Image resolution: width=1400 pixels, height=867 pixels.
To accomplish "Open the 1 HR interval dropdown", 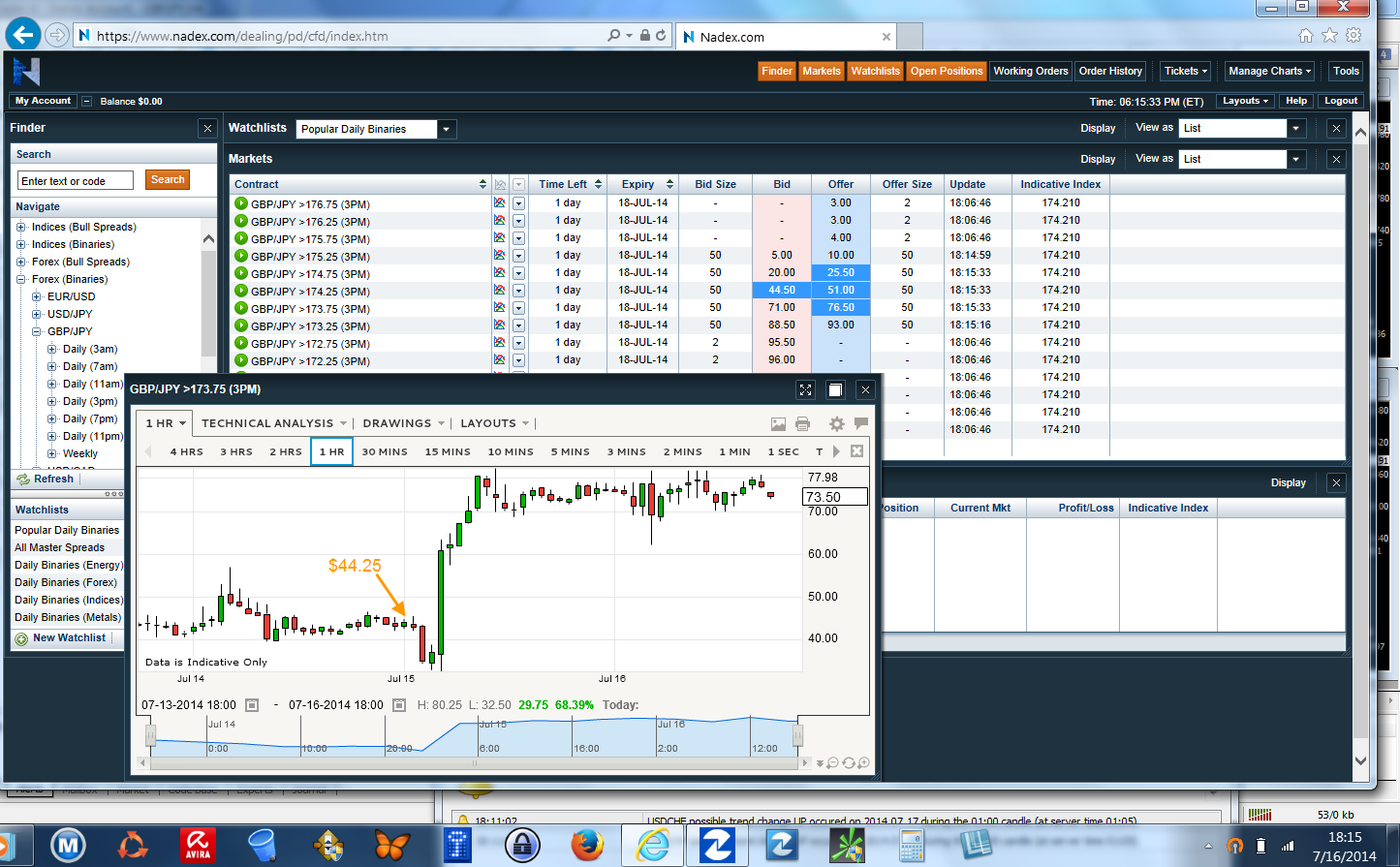I will [165, 423].
